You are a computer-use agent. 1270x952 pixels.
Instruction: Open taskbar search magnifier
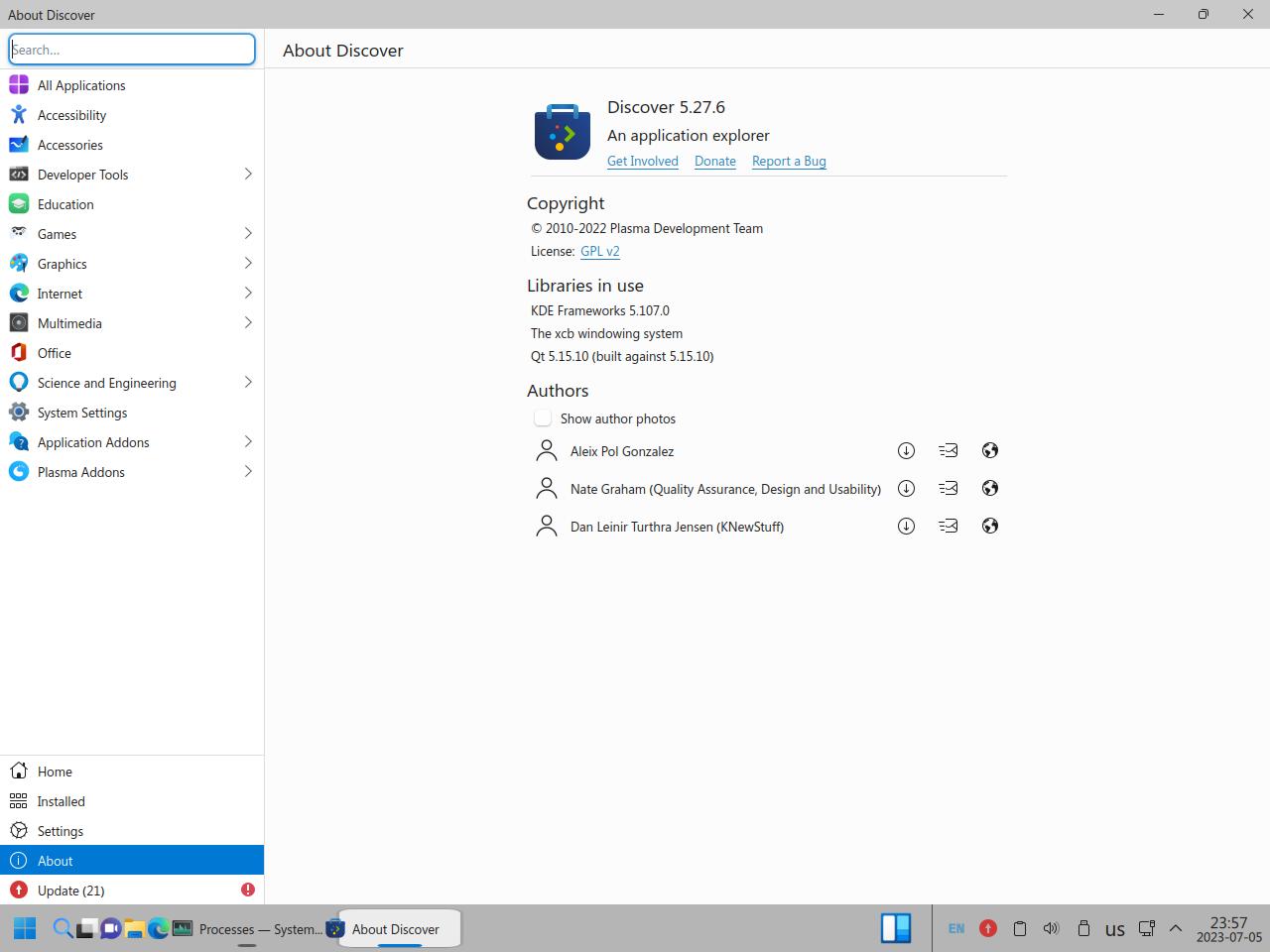(x=62, y=929)
